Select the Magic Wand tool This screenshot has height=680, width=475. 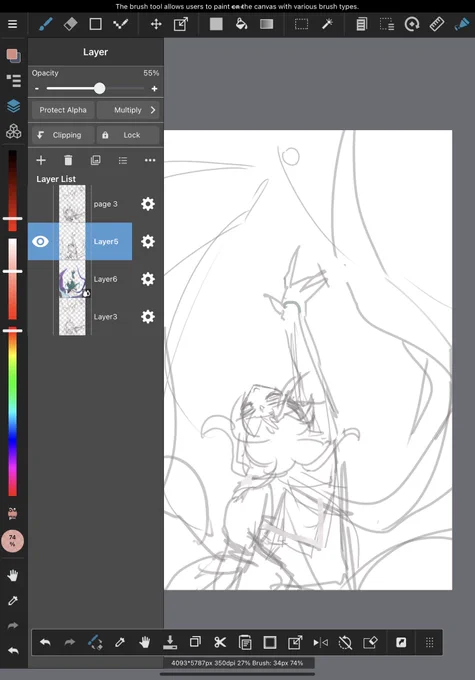tap(327, 24)
